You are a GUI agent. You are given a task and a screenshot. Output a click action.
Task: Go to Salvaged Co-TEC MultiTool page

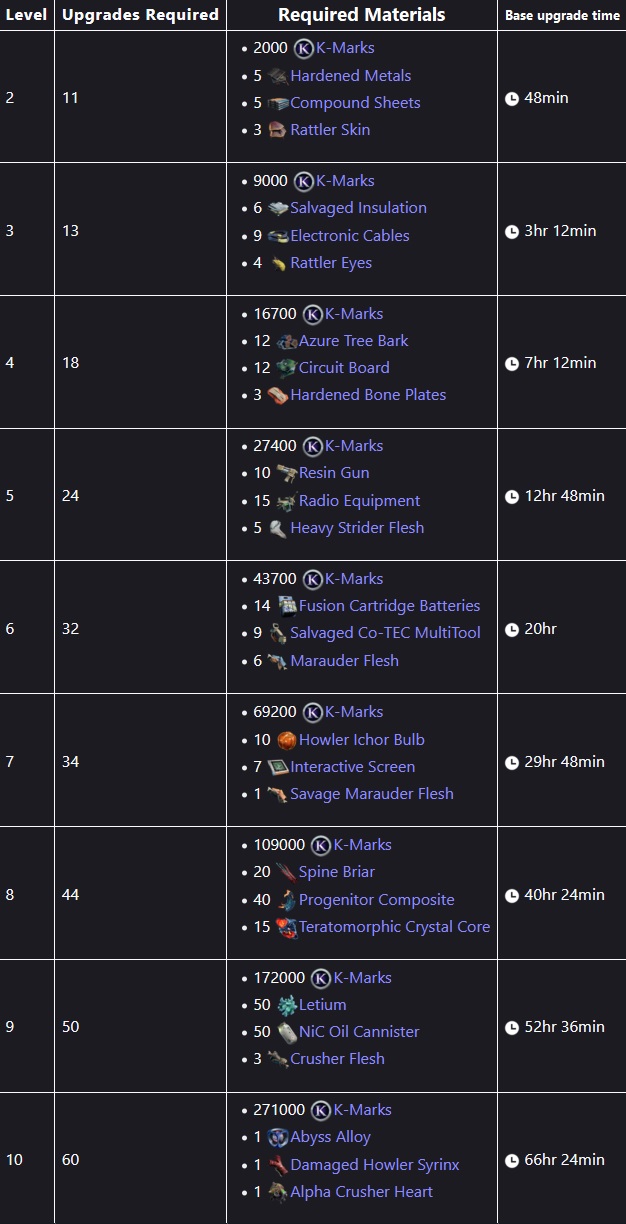tap(385, 633)
